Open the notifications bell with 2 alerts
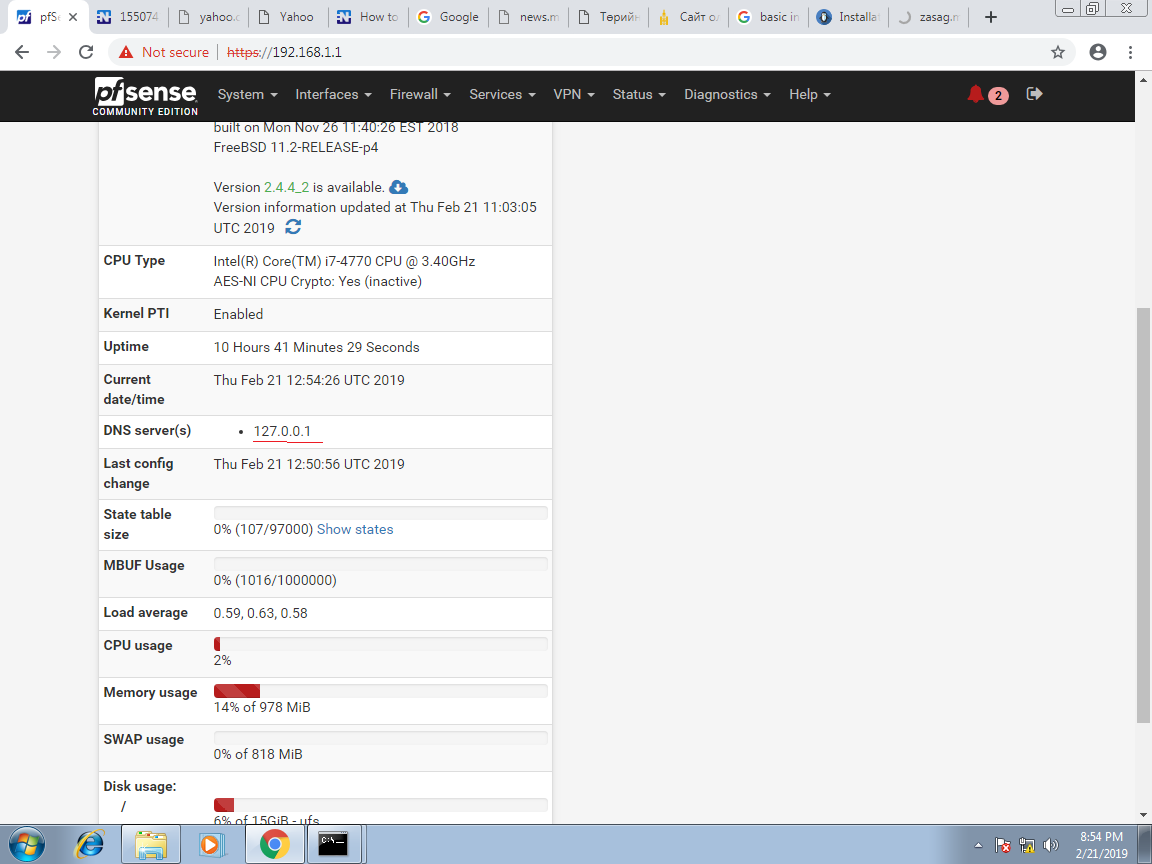 987,95
